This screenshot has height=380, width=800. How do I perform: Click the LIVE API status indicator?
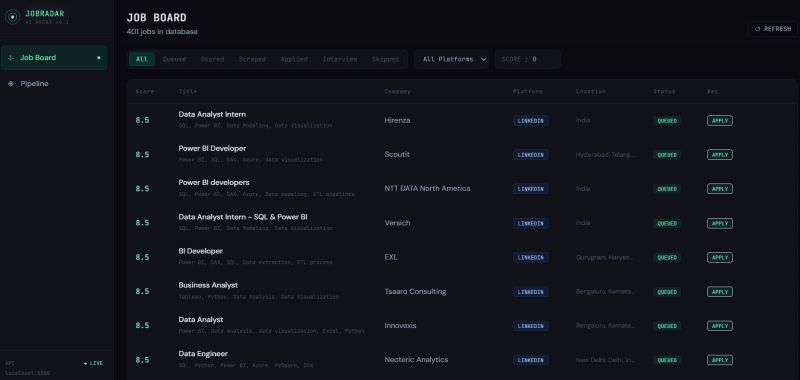tap(93, 363)
